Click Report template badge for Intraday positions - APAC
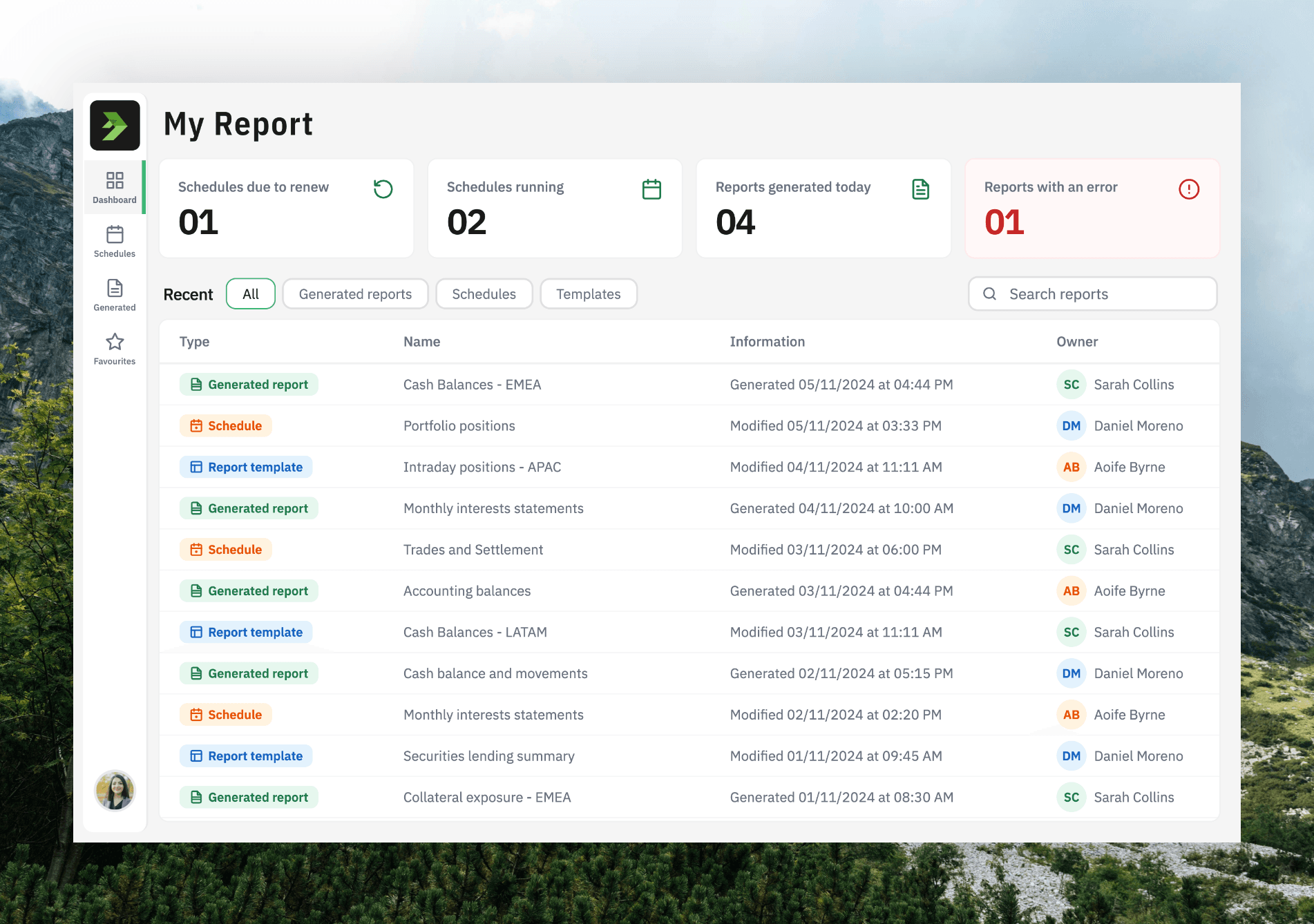The image size is (1314, 924). [246, 467]
